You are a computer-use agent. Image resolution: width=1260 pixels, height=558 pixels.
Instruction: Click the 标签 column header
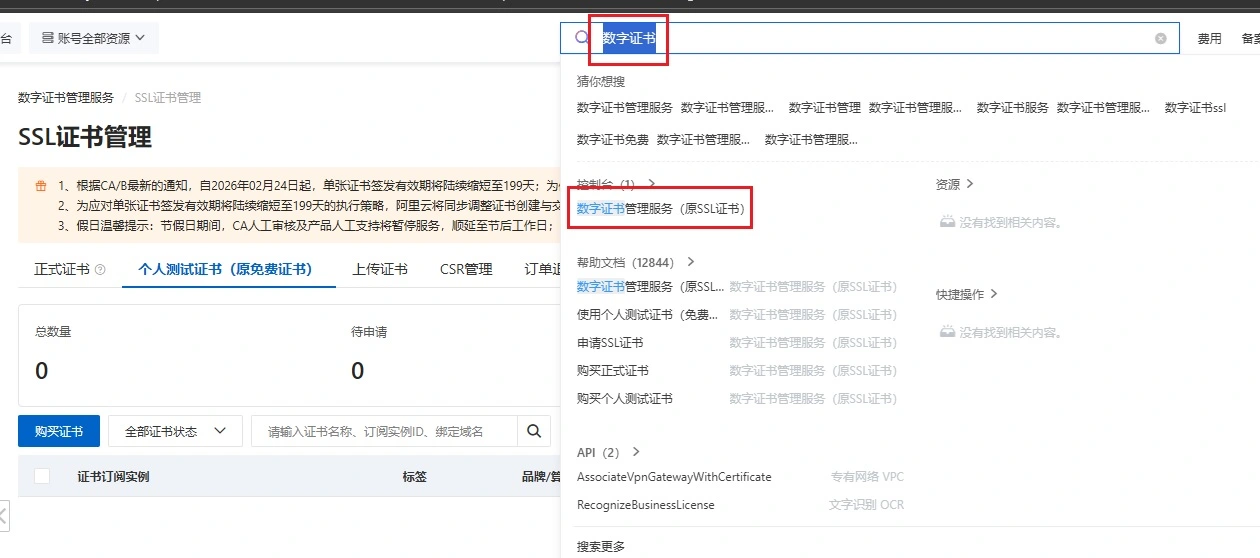[x=415, y=476]
